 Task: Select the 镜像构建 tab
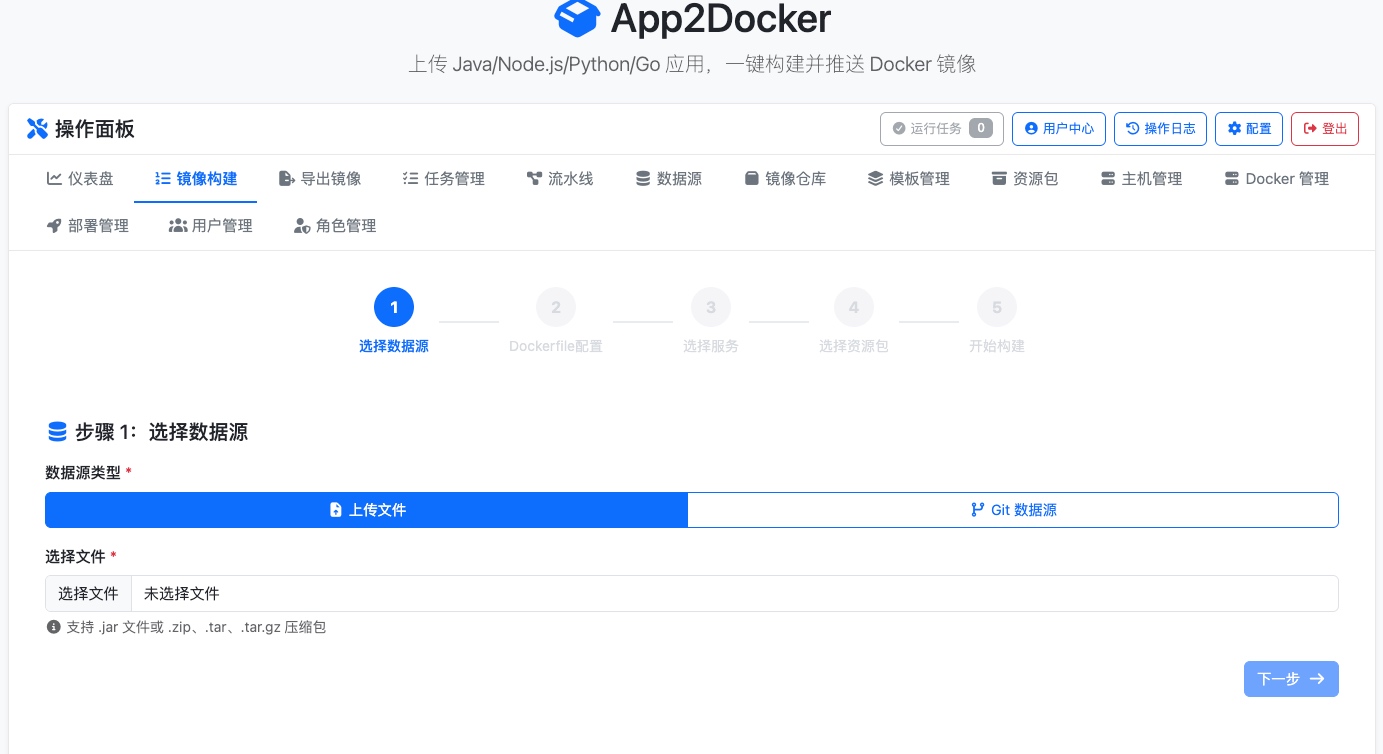coord(196,179)
